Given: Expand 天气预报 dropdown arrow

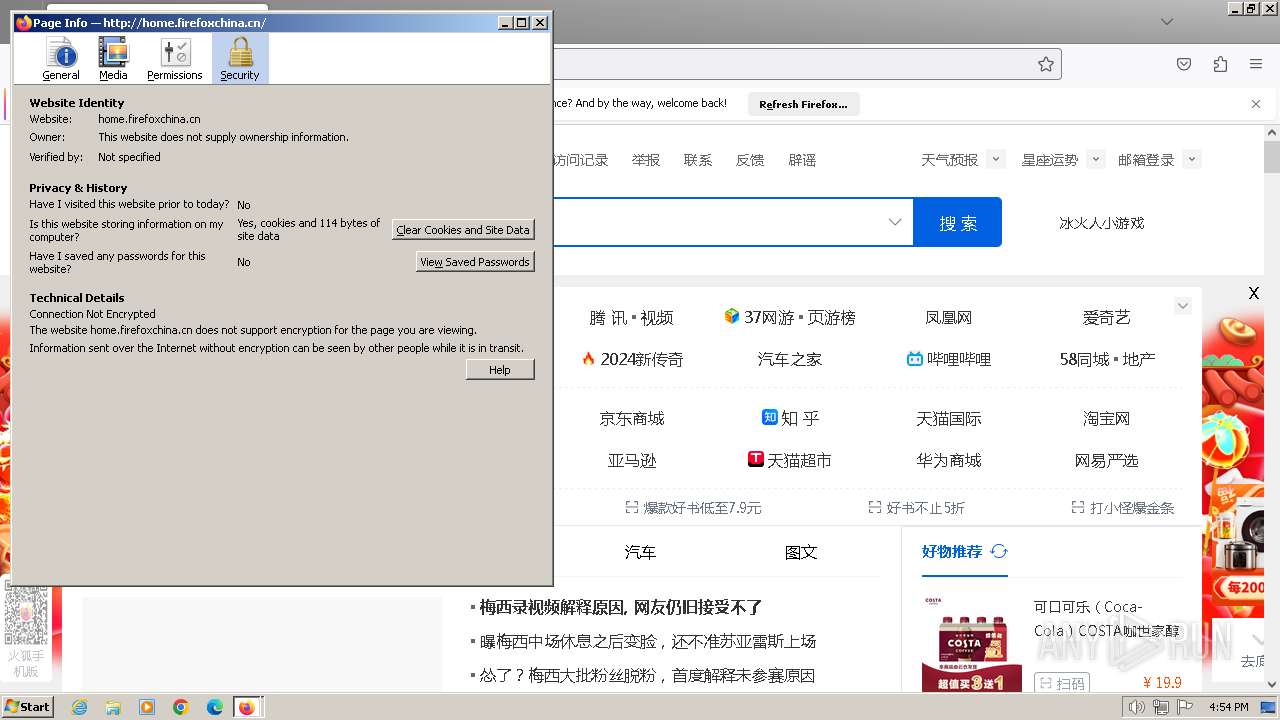Looking at the screenshot, I should (995, 159).
